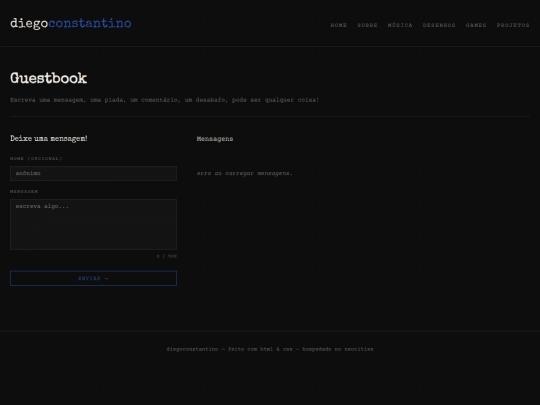Open the DESENHOS nav link
This screenshot has height=405, width=540.
tap(439, 25)
